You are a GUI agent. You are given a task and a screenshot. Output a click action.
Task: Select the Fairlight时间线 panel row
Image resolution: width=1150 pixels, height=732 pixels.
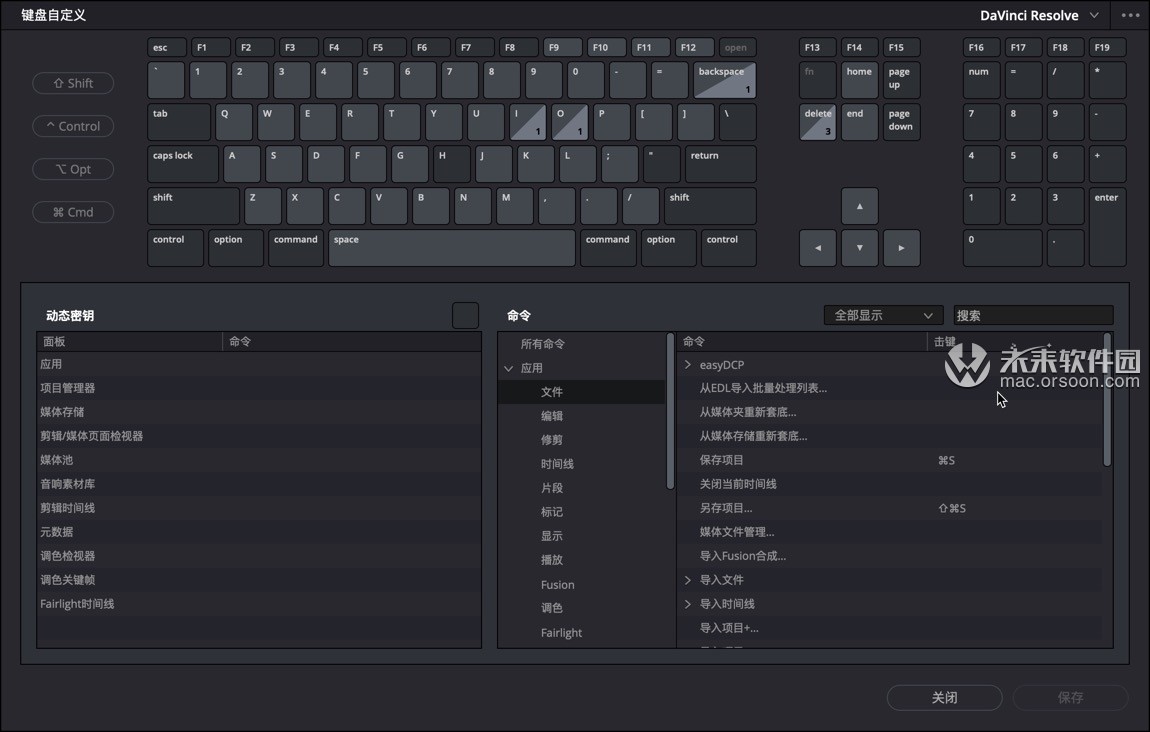click(259, 604)
